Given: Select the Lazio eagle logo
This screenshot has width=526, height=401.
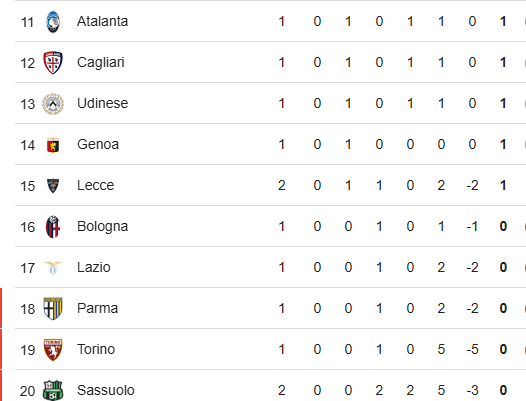Looking at the screenshot, I should pyautogui.click(x=53, y=268).
